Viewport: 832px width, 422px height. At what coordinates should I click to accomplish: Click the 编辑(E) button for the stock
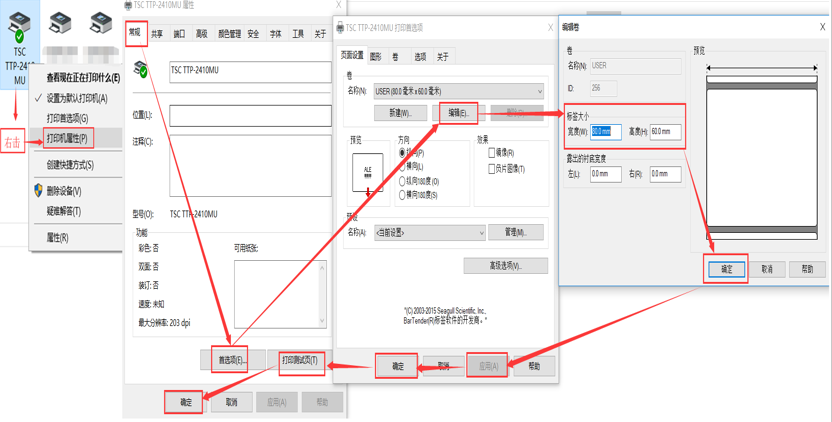tap(457, 113)
